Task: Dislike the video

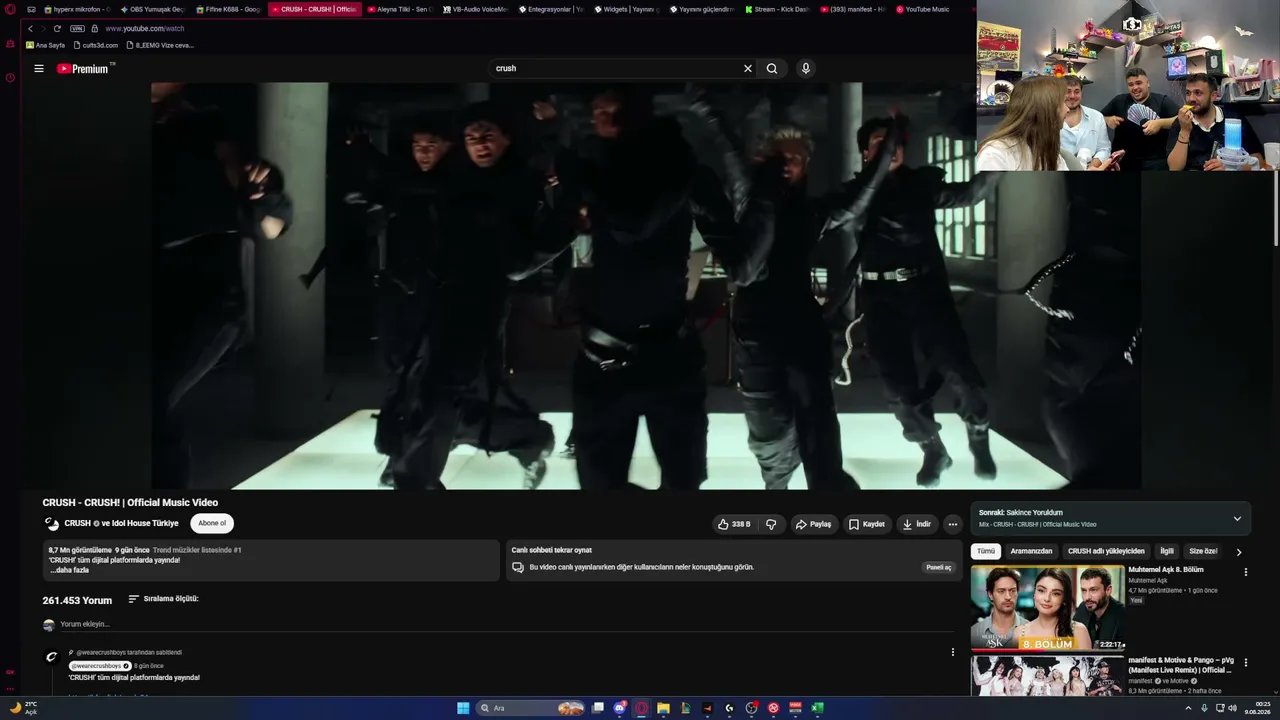Action: (x=771, y=524)
